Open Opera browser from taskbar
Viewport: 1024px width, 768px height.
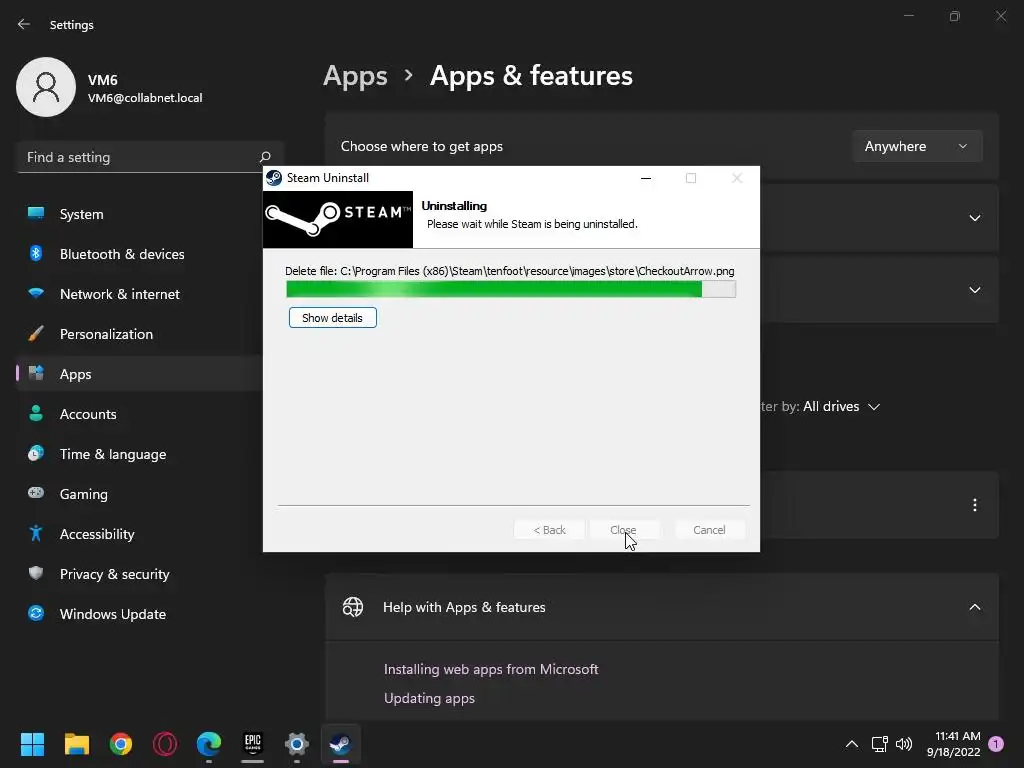pos(165,744)
